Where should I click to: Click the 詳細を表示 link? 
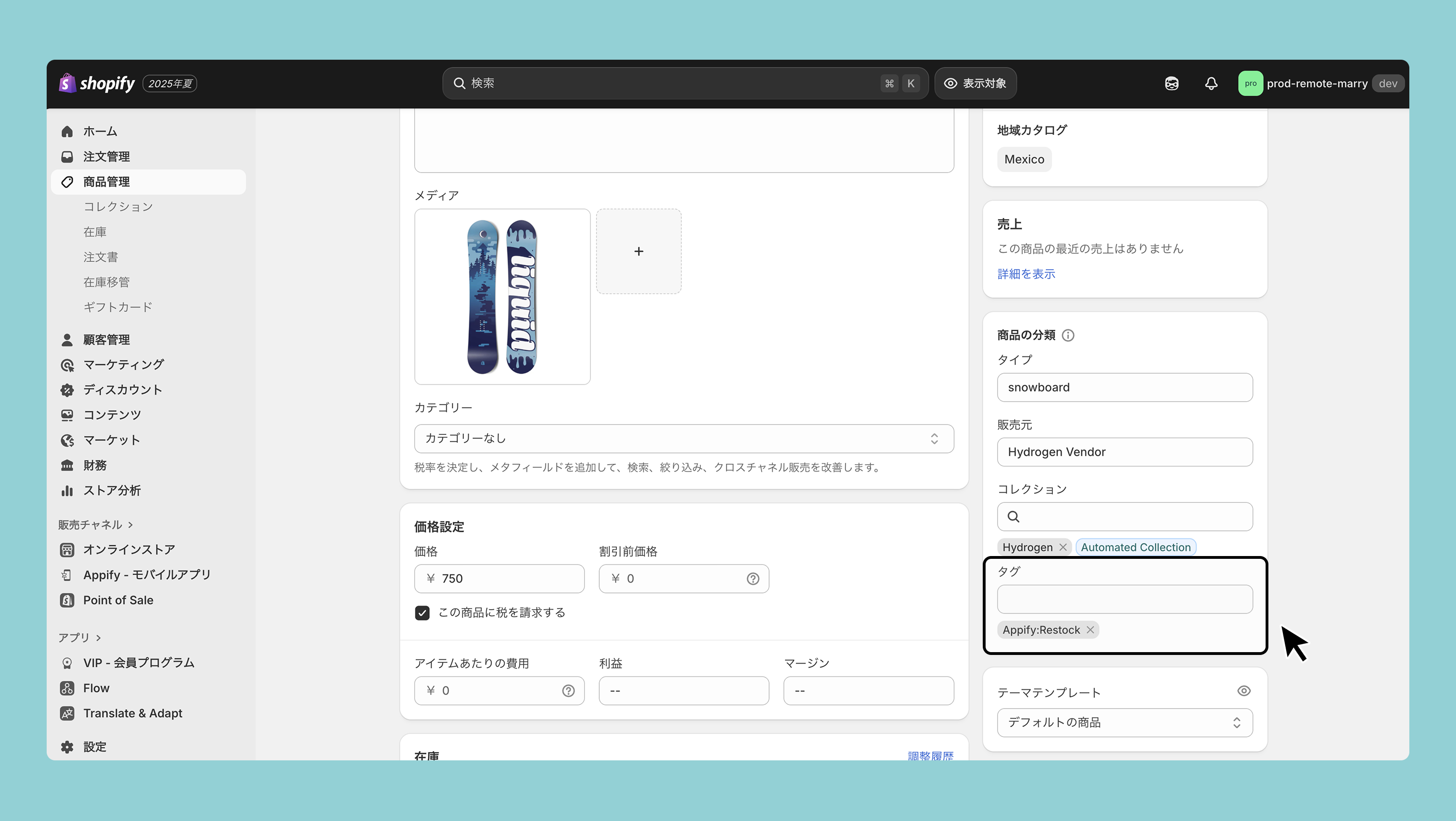[1026, 274]
